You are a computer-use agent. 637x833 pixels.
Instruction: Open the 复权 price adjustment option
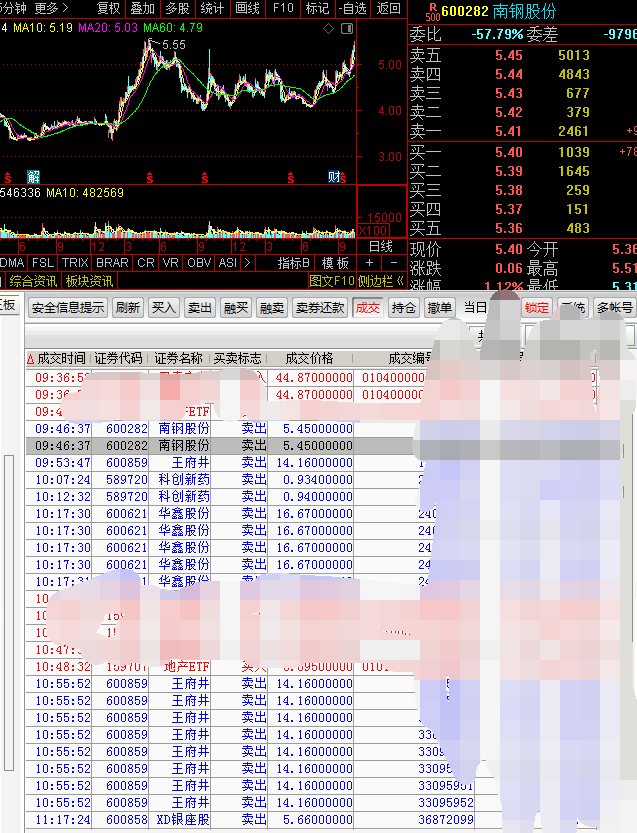click(x=108, y=8)
